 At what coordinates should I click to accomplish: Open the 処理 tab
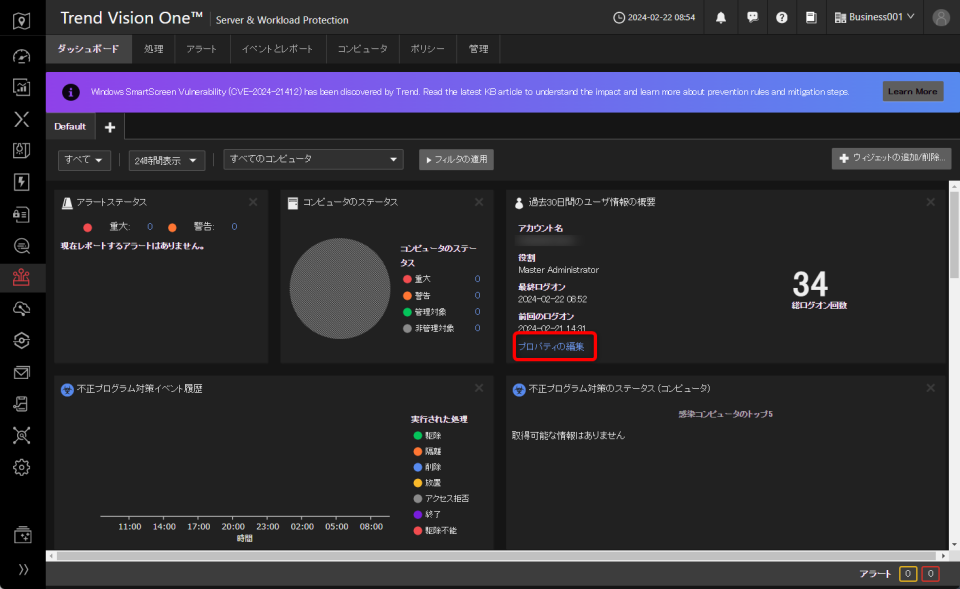[x=154, y=49]
